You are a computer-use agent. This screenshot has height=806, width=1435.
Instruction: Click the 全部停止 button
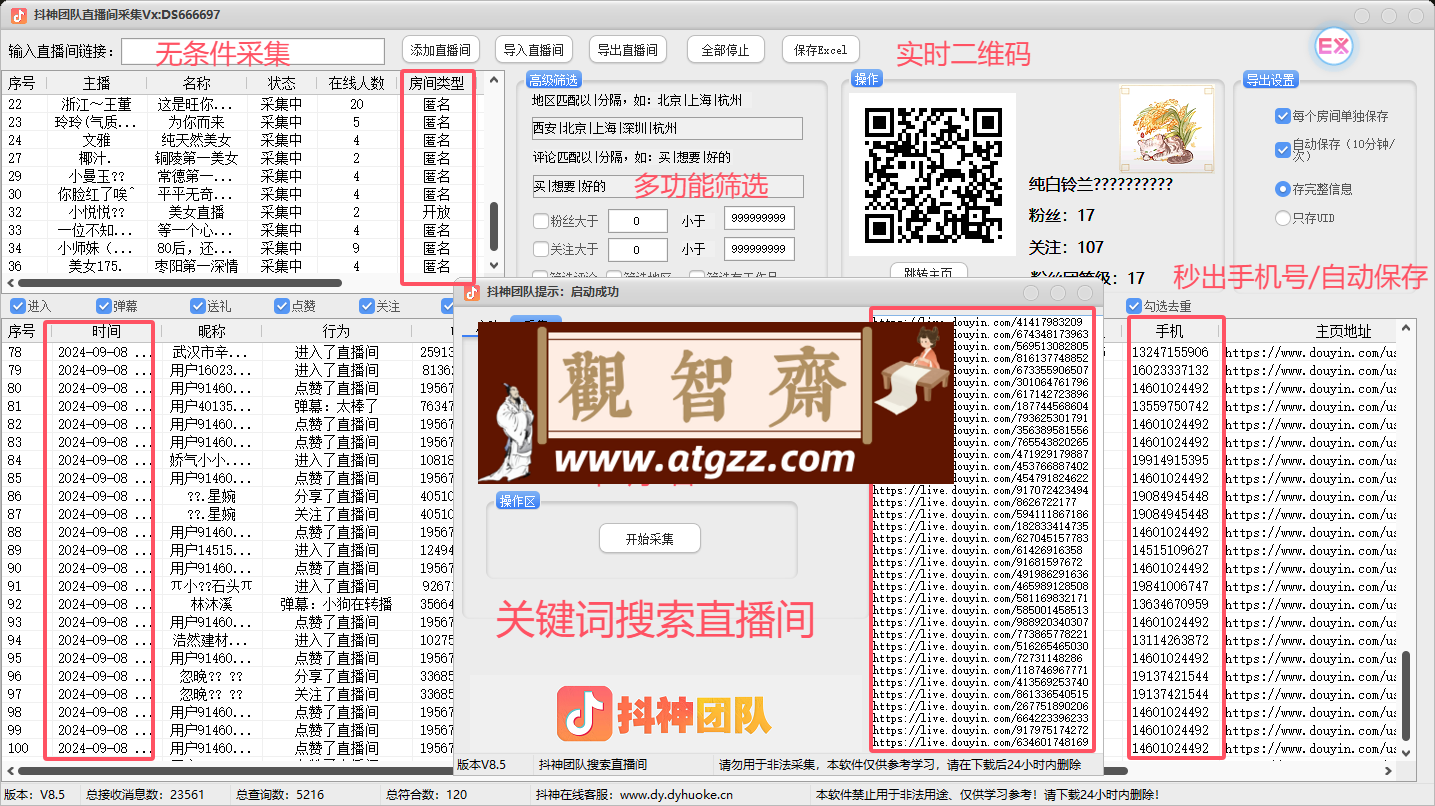point(726,49)
